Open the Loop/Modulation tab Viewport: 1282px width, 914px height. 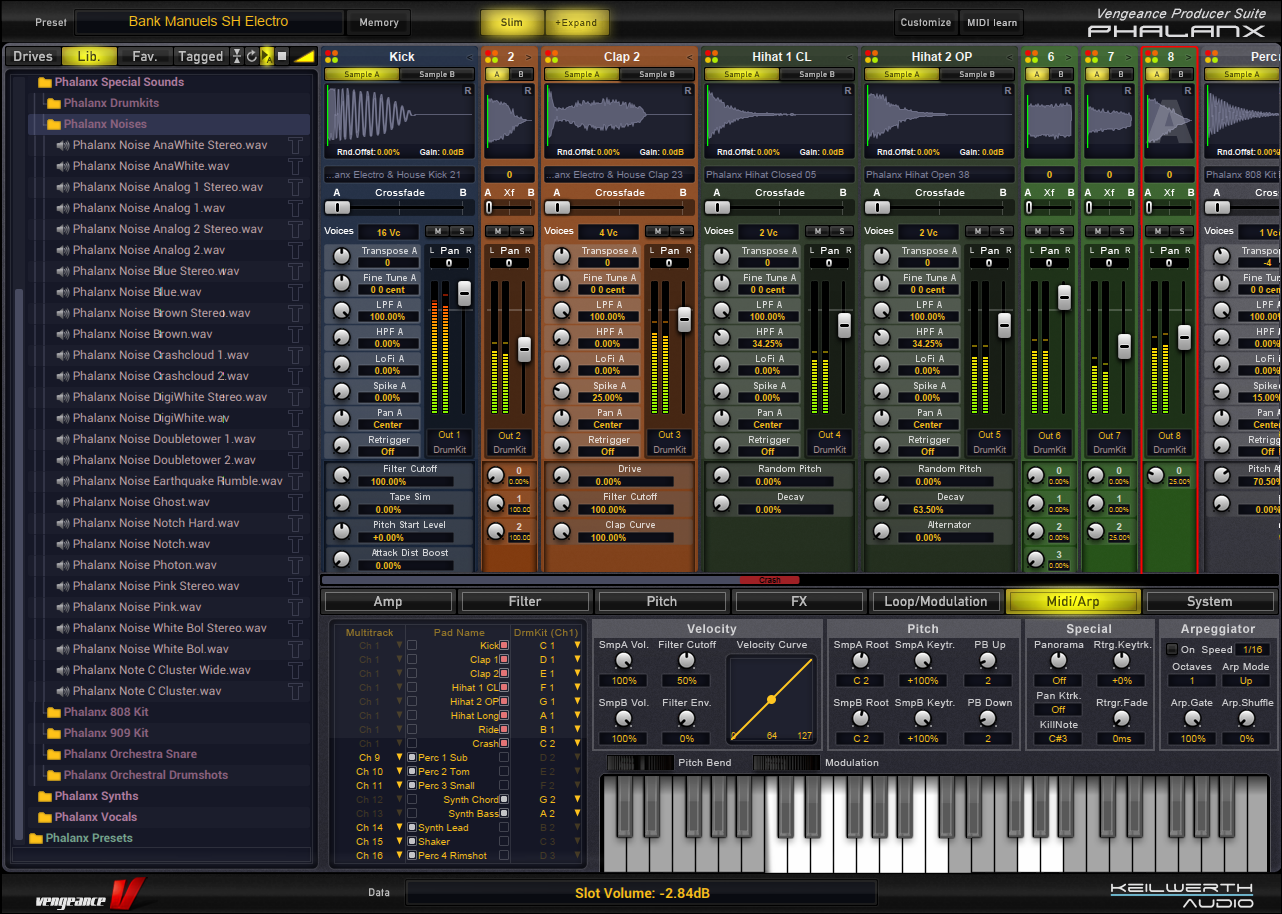coord(936,602)
